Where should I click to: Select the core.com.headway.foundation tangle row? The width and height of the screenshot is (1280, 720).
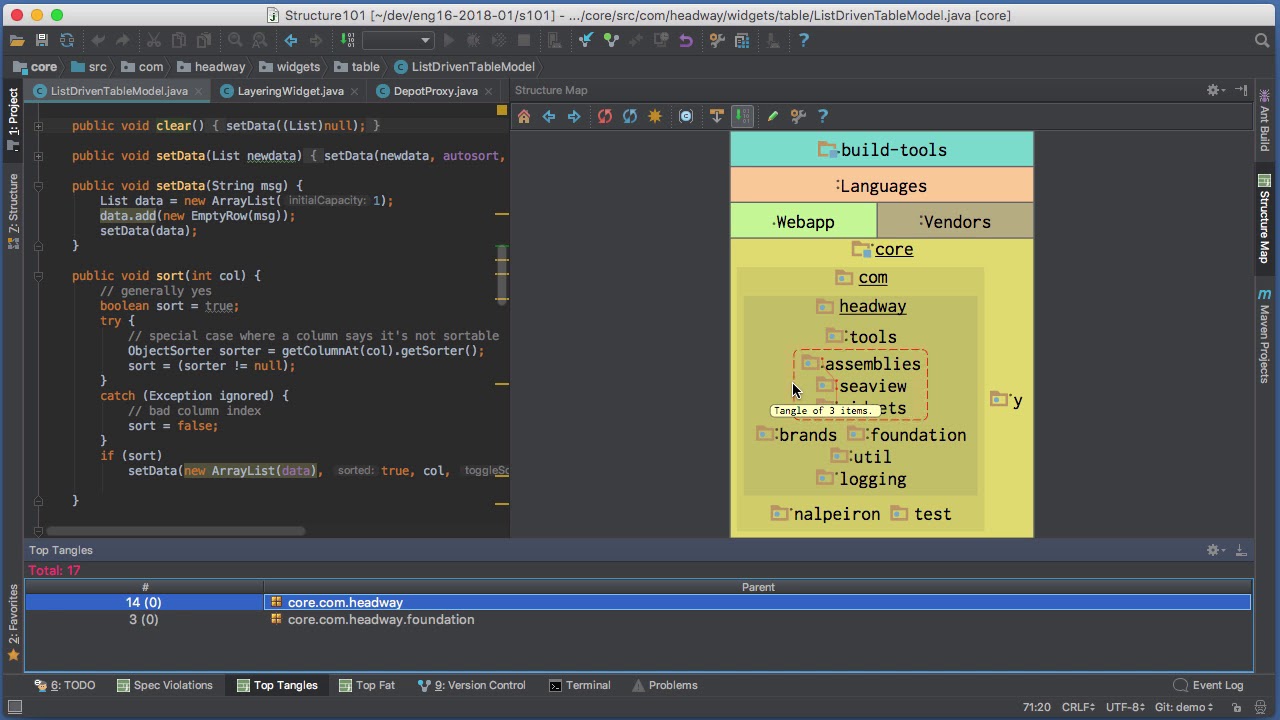point(380,619)
